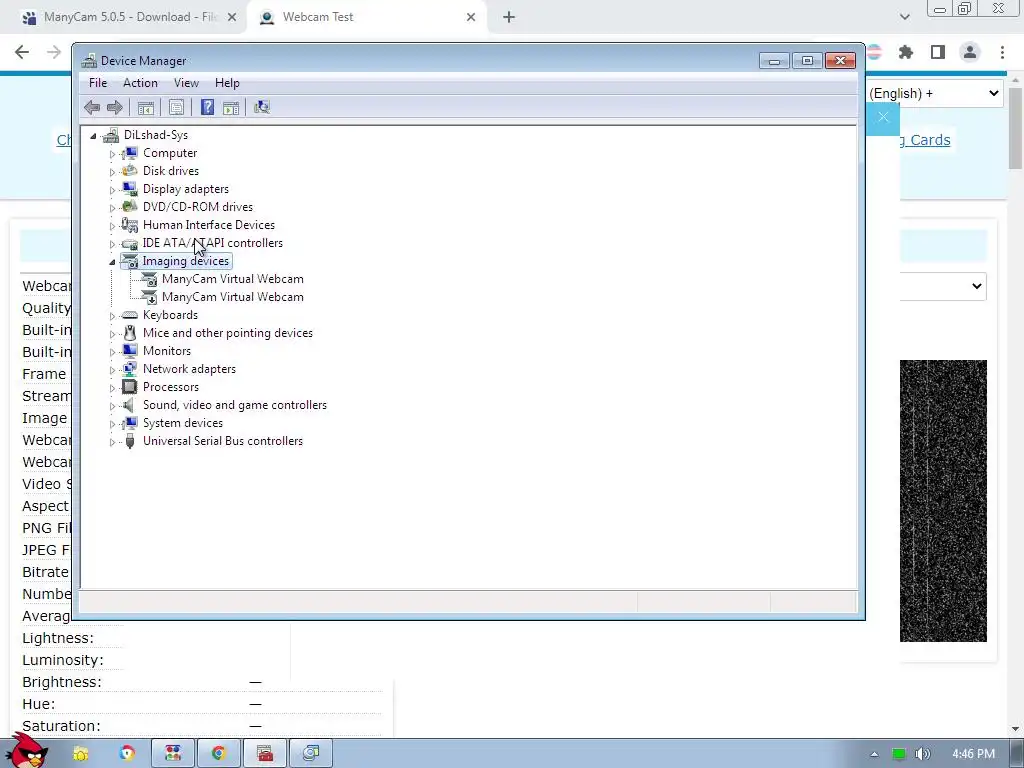Screen dimensions: 1024x768
Task: Click the Forward arrow in Device Manager toolbar
Action: (115, 107)
